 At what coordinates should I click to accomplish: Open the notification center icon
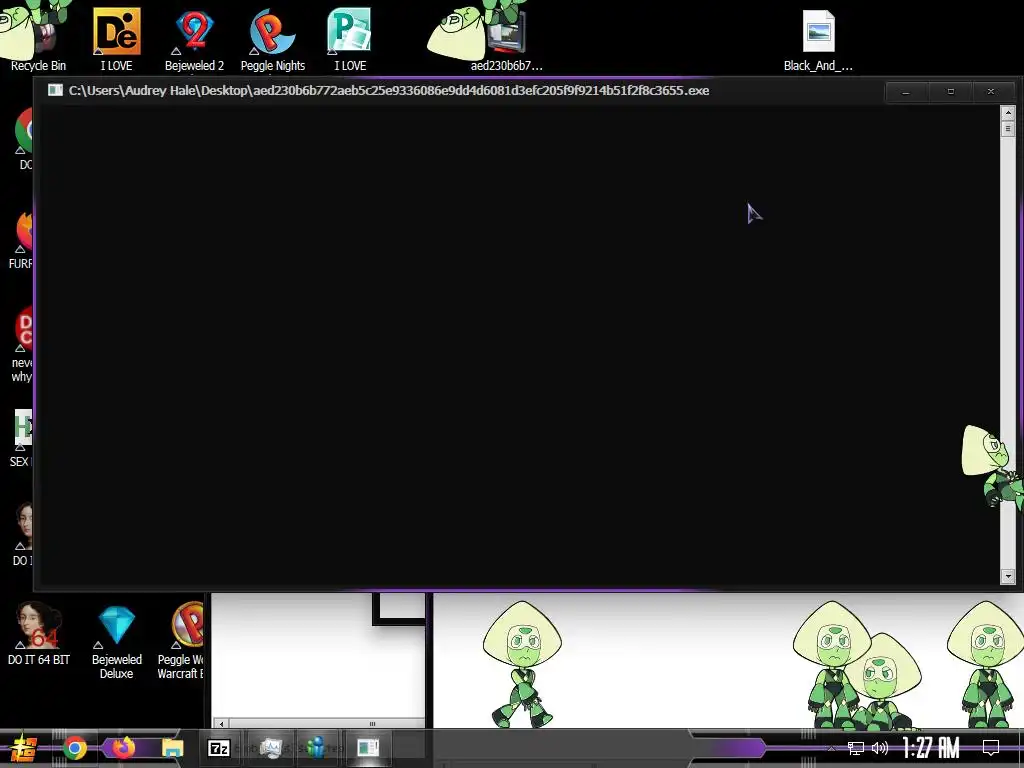[x=991, y=748]
